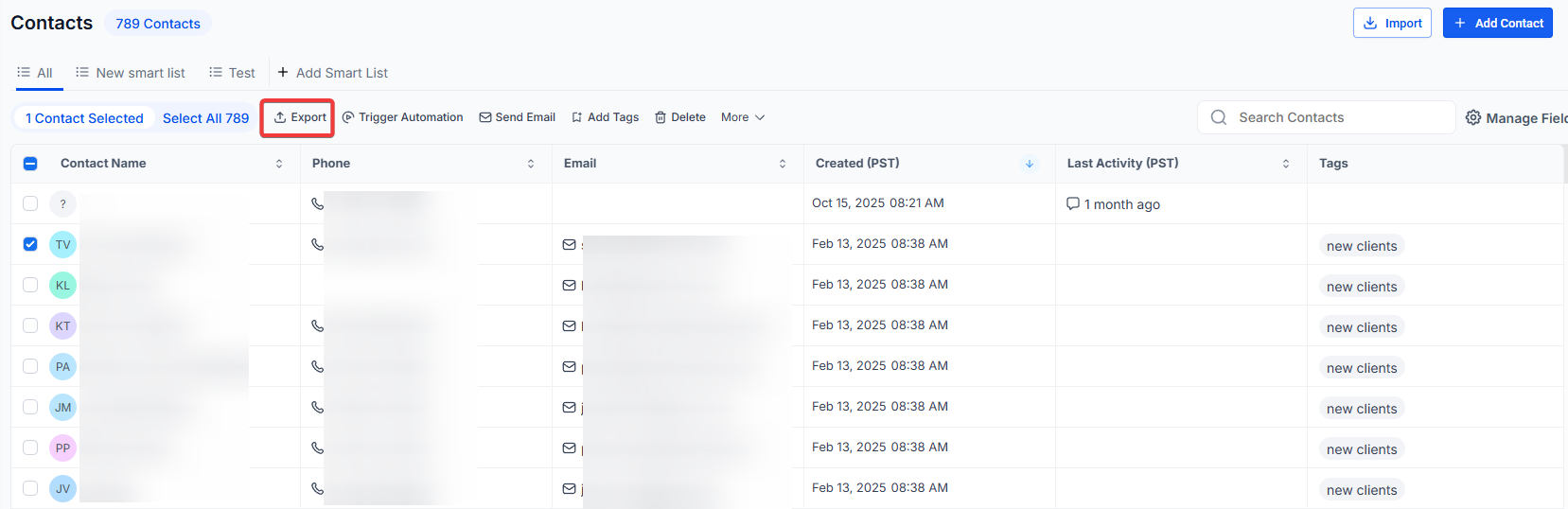Click the Add Contact button
Screen dimensions: 1568x509
pyautogui.click(x=1497, y=23)
